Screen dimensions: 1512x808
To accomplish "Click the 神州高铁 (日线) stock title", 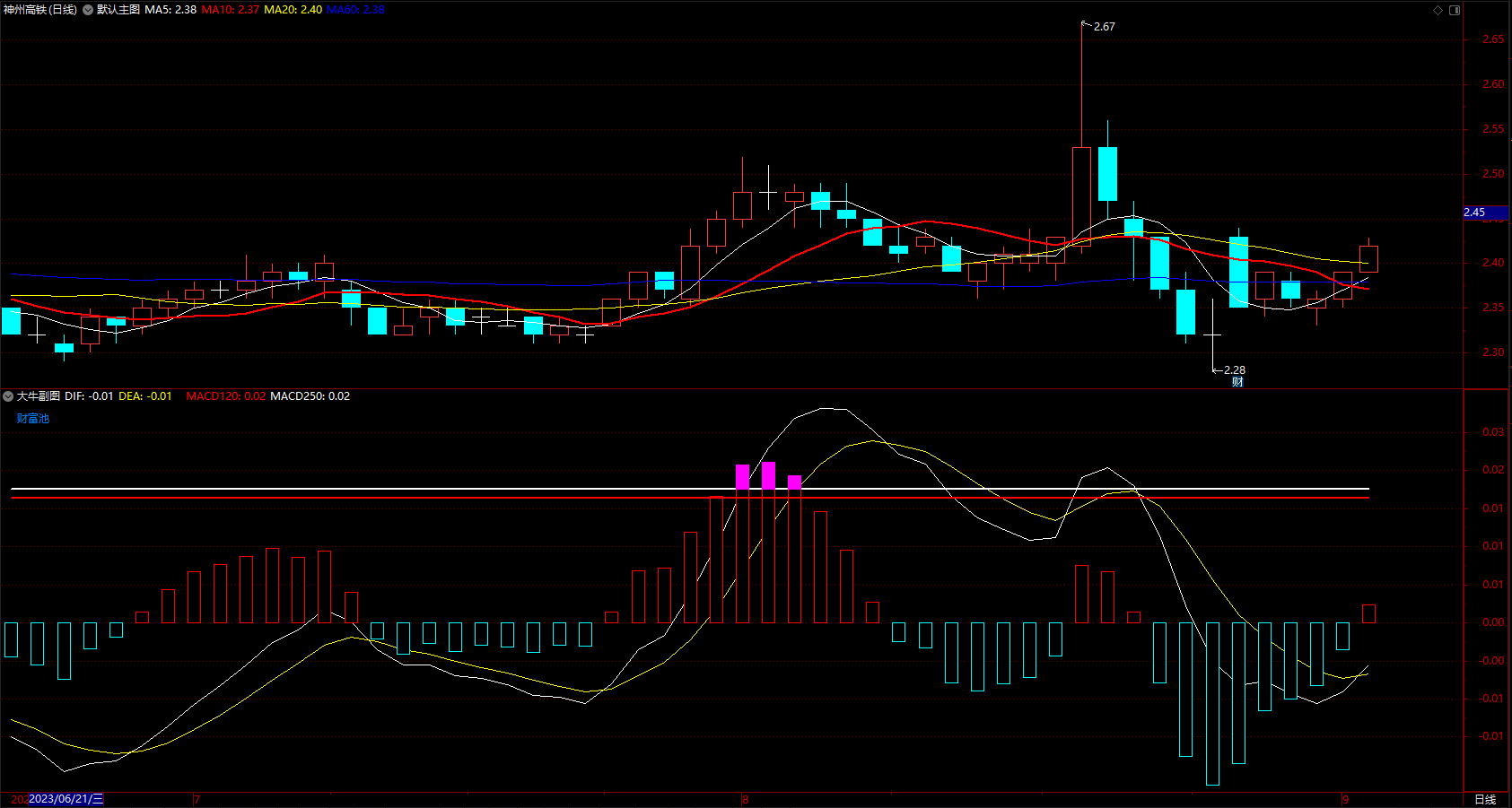I will [40, 10].
